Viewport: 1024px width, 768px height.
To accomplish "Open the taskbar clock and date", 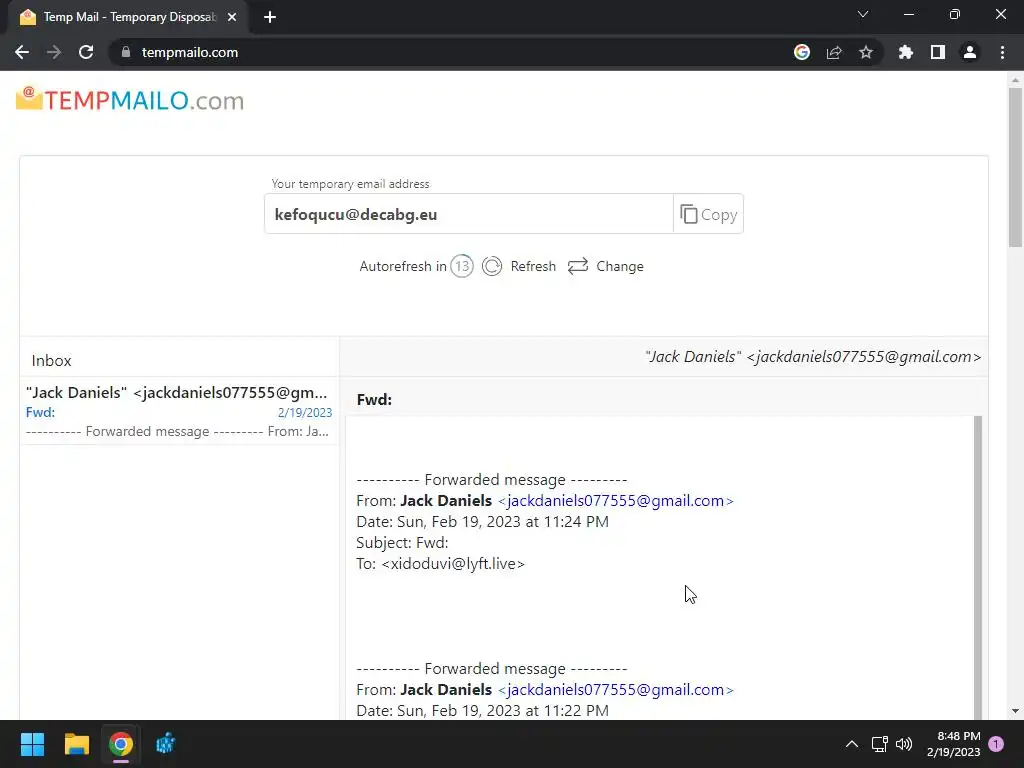I will (x=953, y=744).
